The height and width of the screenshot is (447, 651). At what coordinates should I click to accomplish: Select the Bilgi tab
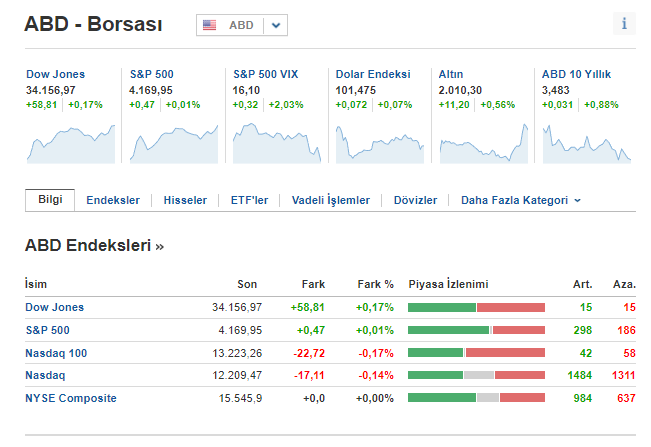point(50,199)
